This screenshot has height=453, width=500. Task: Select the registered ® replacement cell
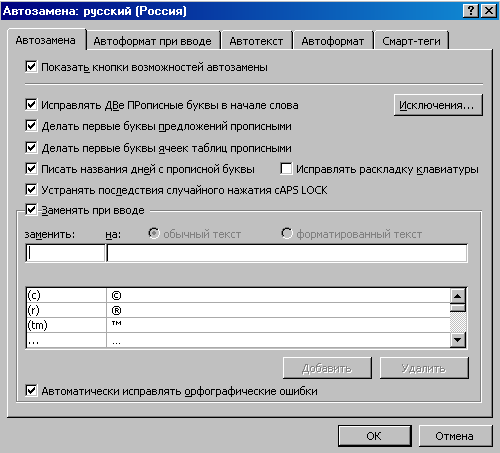pos(278,310)
